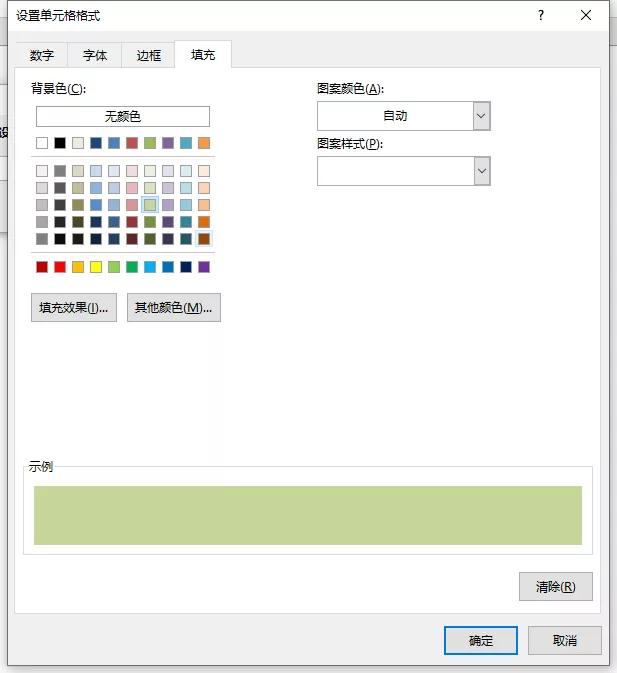The width and height of the screenshot is (617, 673).
Task: Choose light green in the standard colors row
Action: click(114, 267)
